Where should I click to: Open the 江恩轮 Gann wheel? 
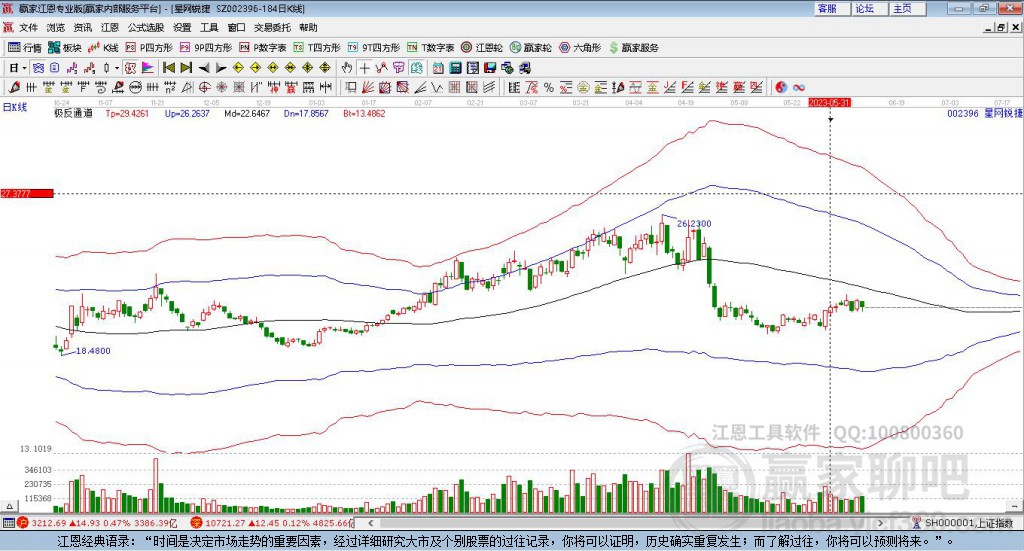point(482,48)
